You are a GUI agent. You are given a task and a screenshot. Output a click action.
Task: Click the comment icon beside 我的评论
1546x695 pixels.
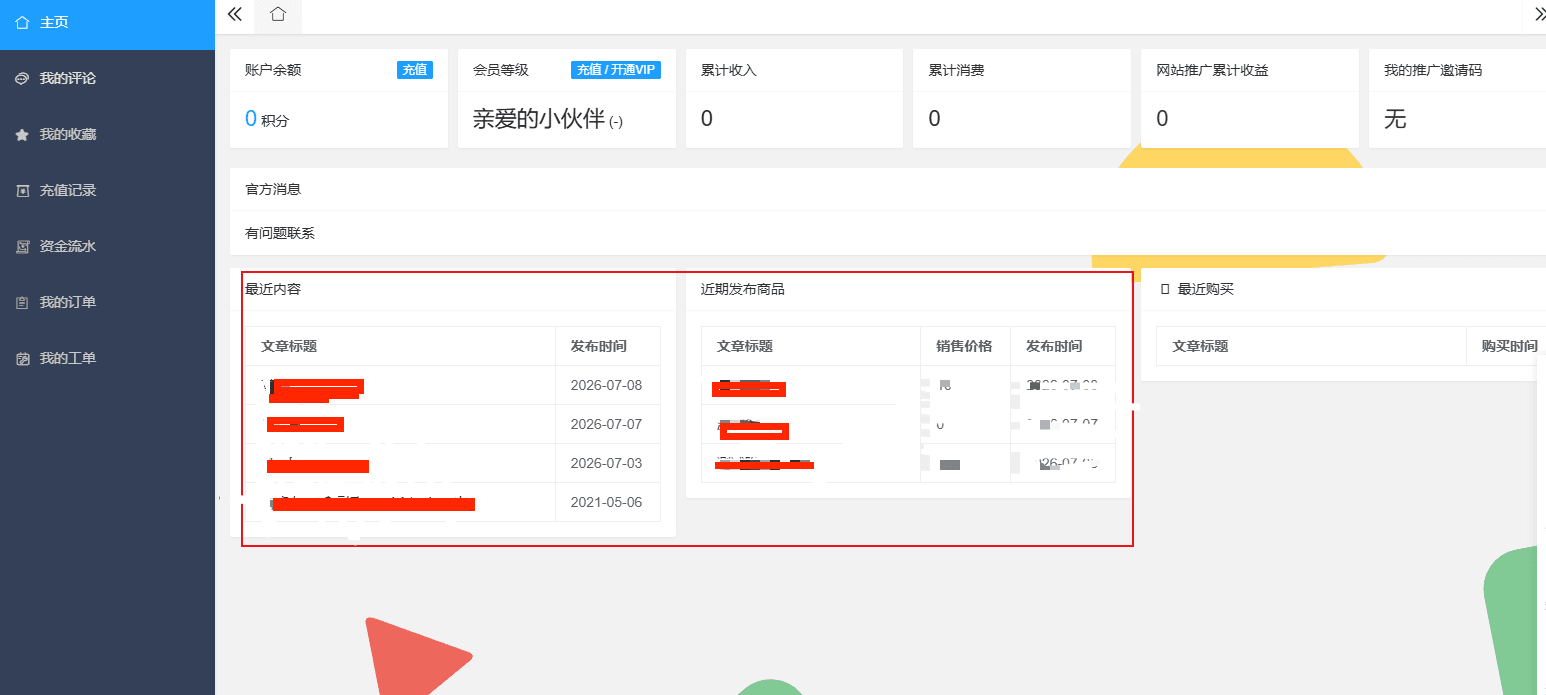coord(22,78)
